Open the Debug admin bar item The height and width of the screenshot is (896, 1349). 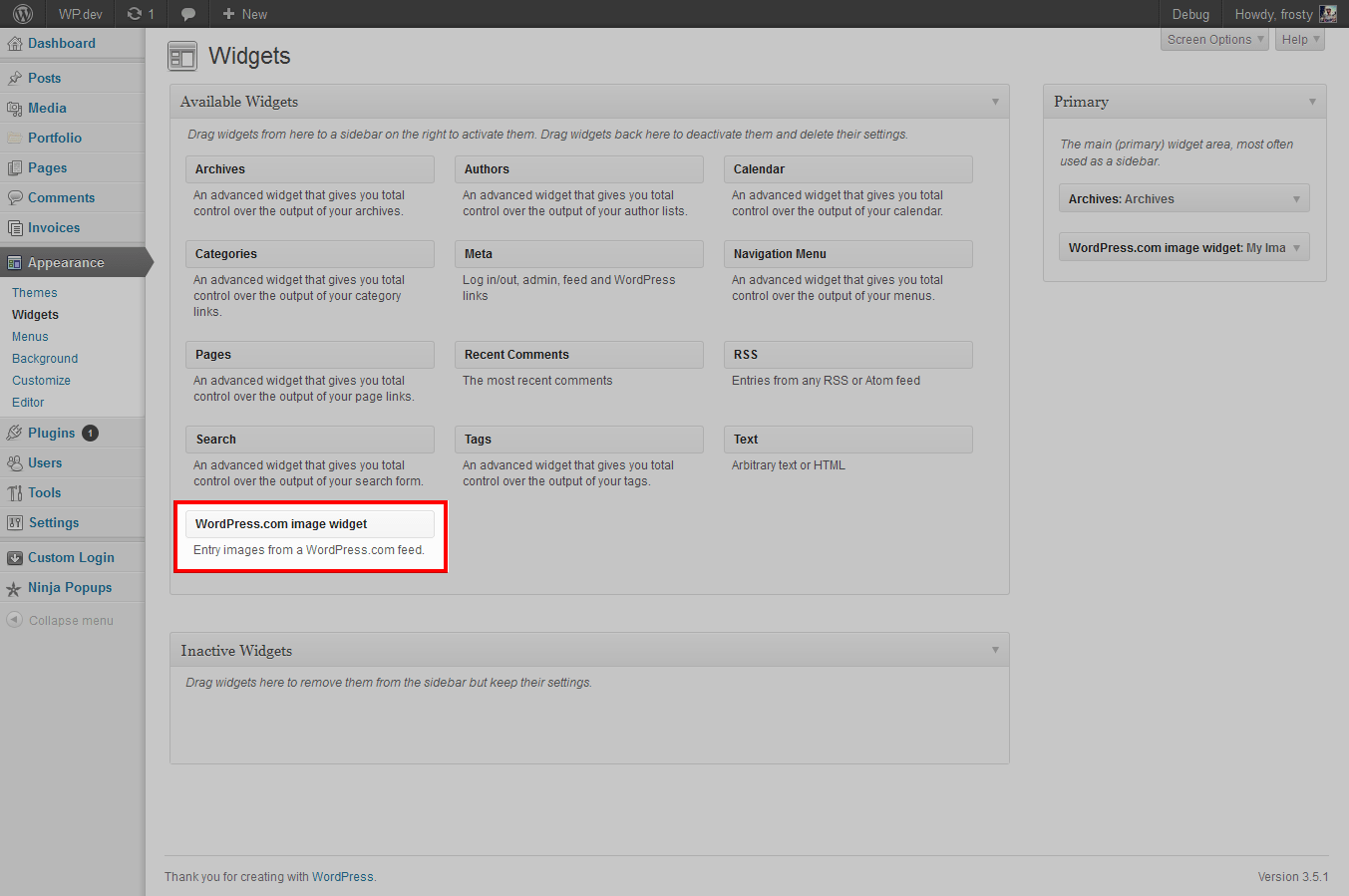pos(1190,14)
